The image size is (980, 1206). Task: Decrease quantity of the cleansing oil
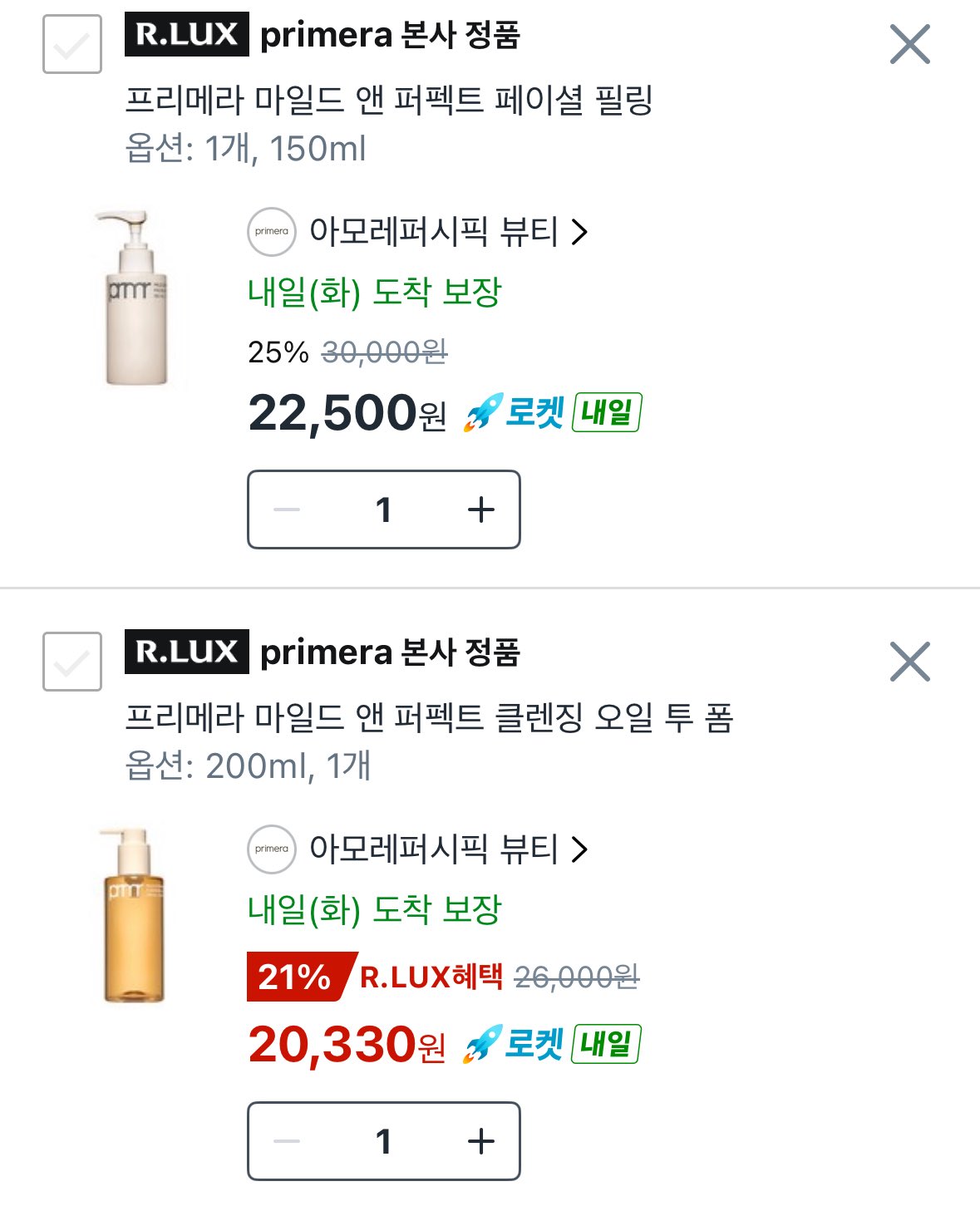click(x=287, y=1141)
